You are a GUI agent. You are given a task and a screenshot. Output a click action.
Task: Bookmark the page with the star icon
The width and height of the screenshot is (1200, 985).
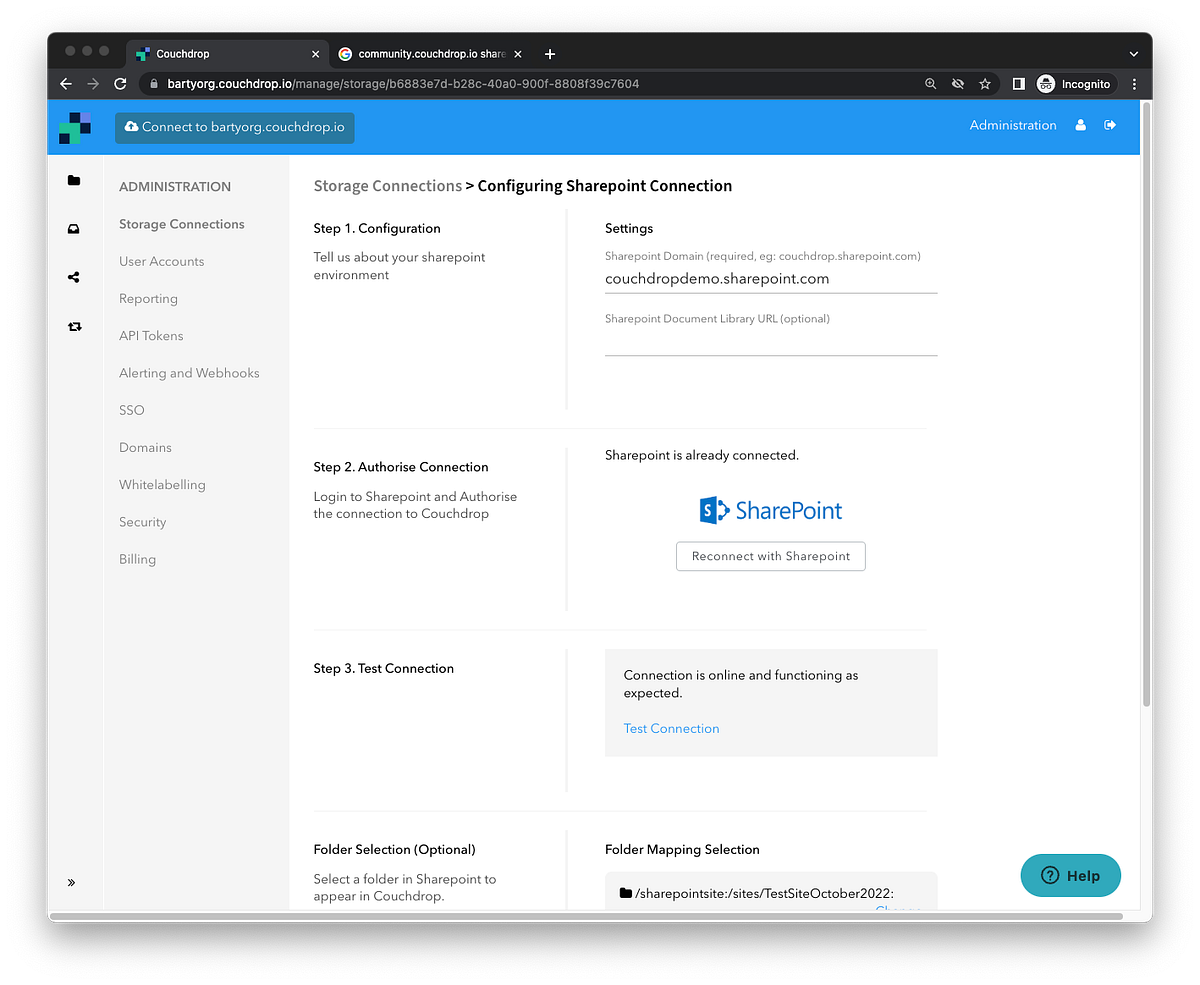click(x=985, y=84)
